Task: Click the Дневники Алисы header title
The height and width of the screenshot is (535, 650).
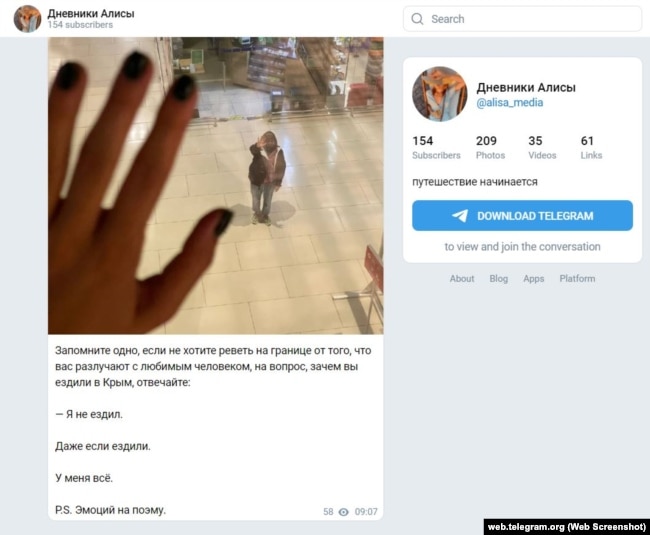Action: click(x=91, y=14)
